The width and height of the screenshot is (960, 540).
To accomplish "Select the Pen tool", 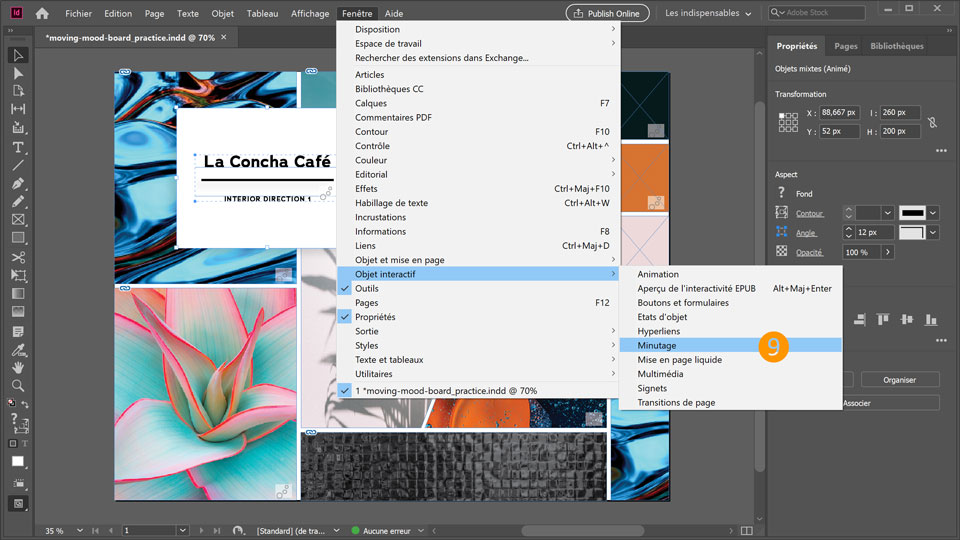I will coord(18,184).
